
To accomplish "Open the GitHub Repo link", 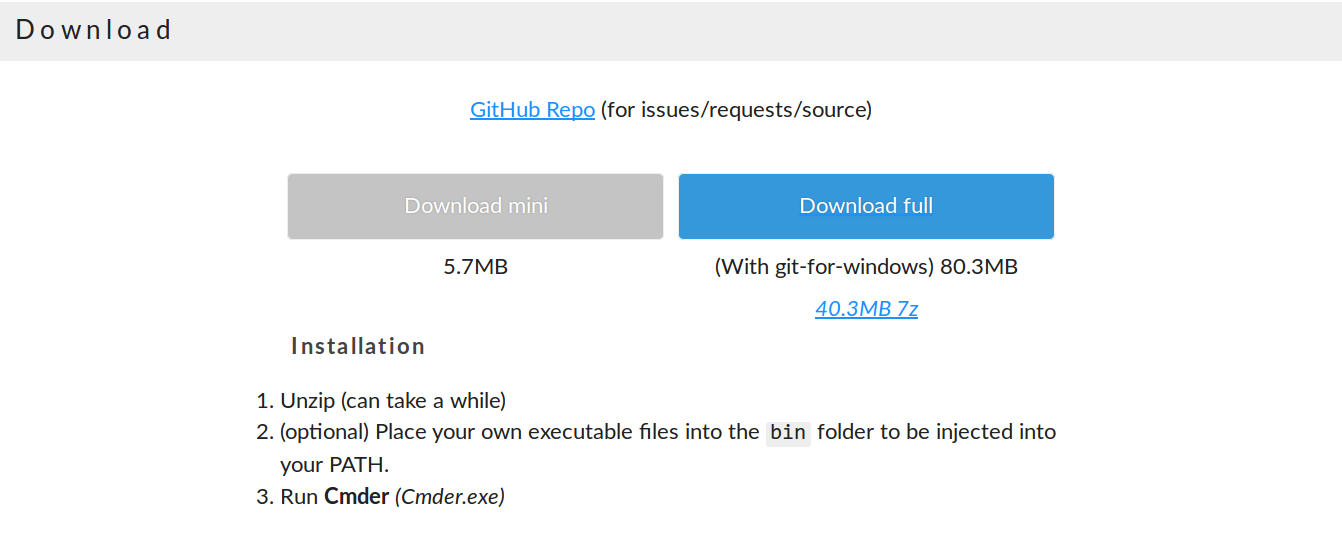I will pyautogui.click(x=532, y=110).
